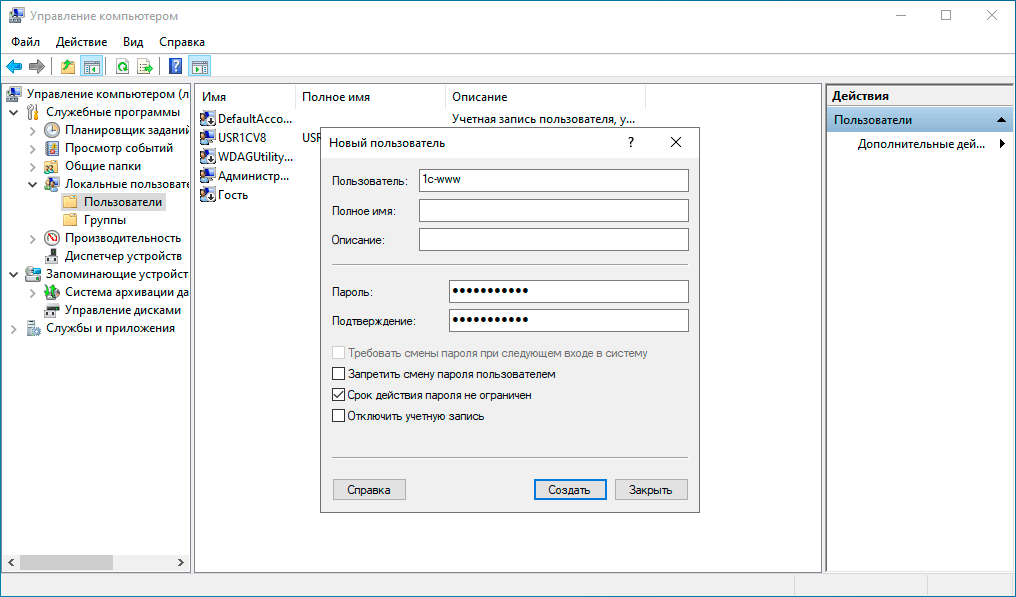Click the Просмотр событий icon
Viewport: 1016px width, 597px height.
(52, 148)
